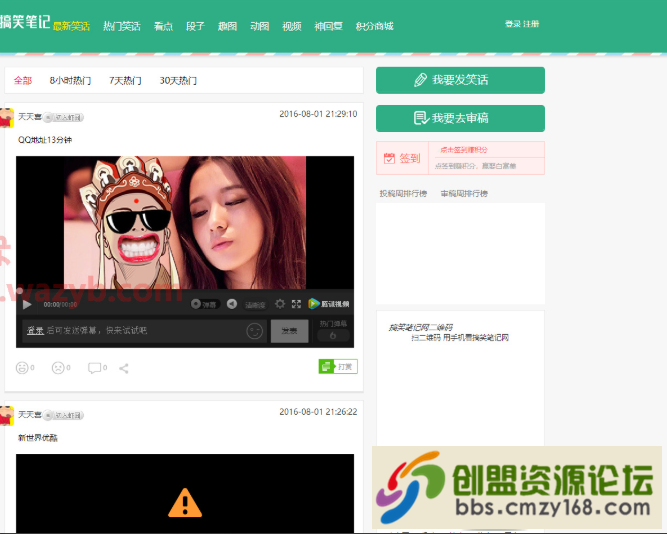Select the 8小时热门 filter tab

coord(70,80)
